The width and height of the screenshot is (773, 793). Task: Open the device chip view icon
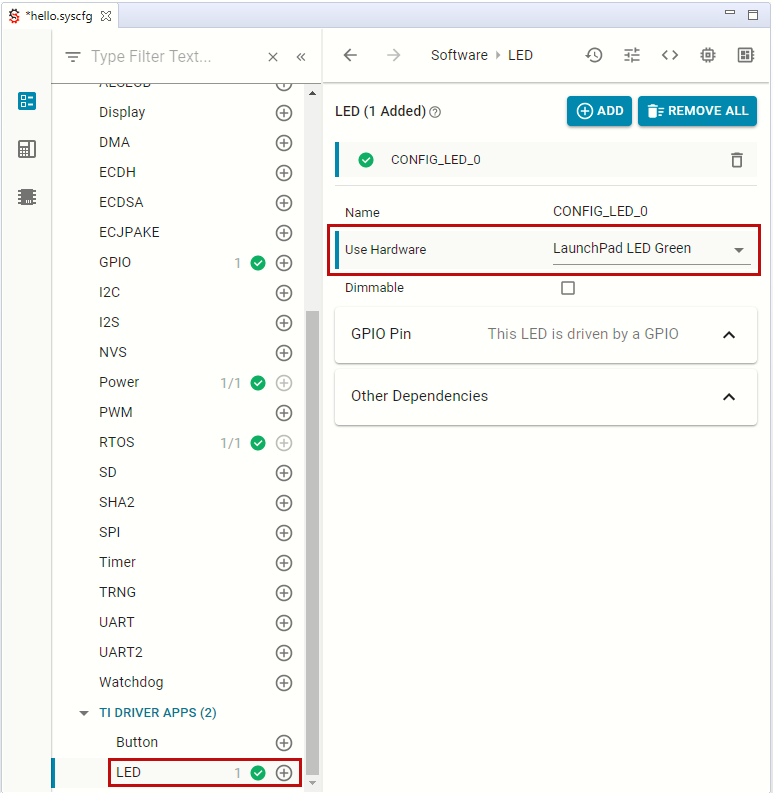click(708, 55)
